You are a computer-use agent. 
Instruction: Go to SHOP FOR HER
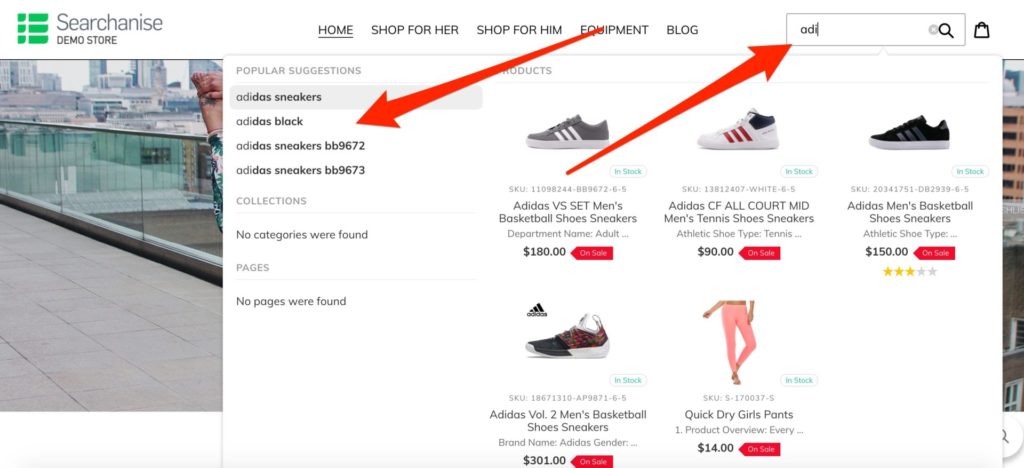click(x=415, y=30)
